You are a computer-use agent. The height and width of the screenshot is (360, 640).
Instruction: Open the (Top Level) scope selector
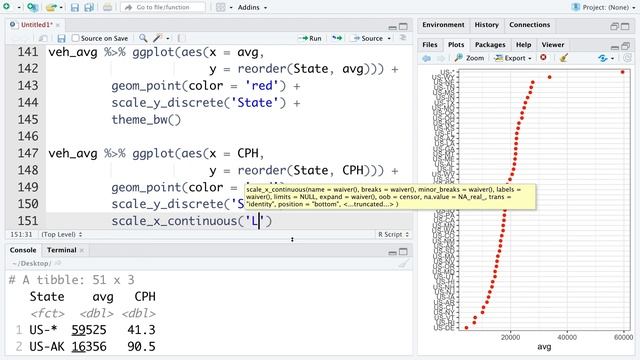coord(62,234)
